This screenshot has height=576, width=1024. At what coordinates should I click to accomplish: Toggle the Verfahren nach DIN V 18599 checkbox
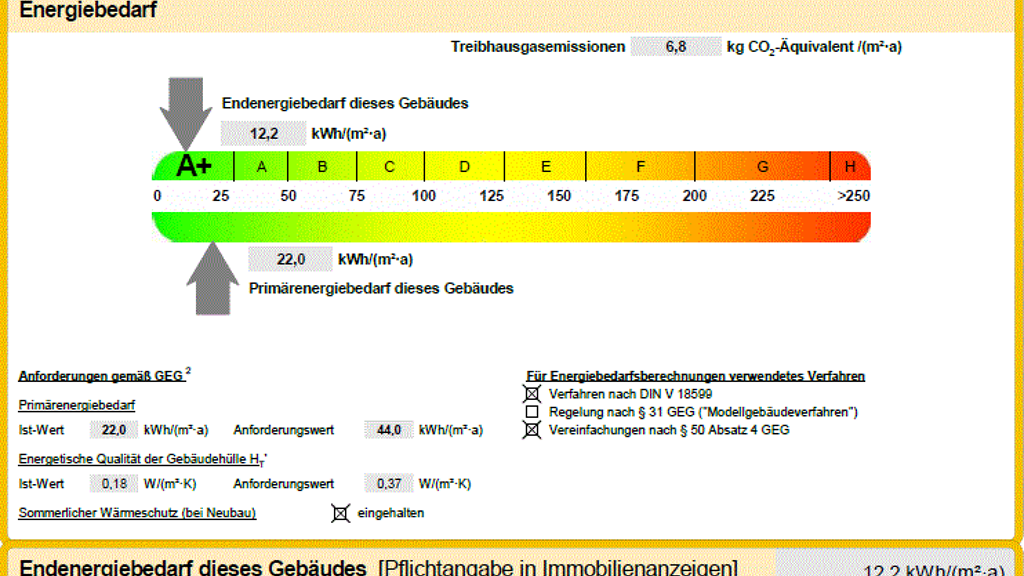click(532, 394)
